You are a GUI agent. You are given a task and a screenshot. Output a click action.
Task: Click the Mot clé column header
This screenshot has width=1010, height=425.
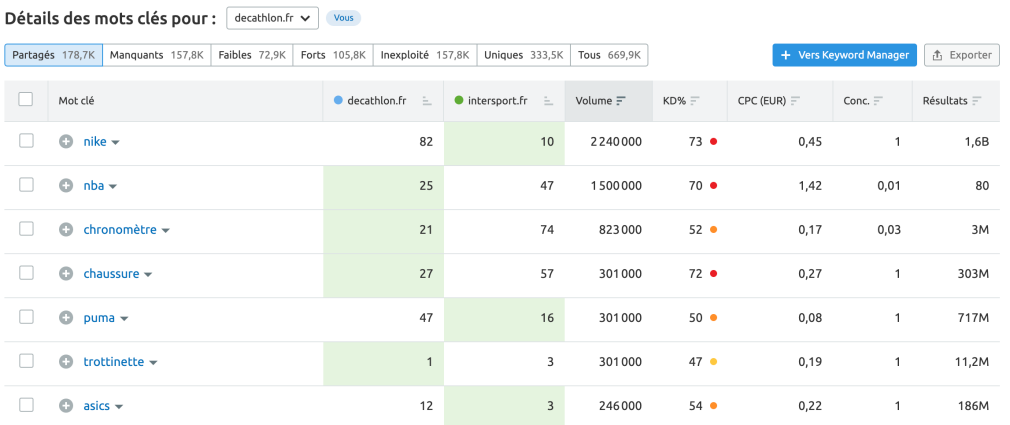coord(77,101)
